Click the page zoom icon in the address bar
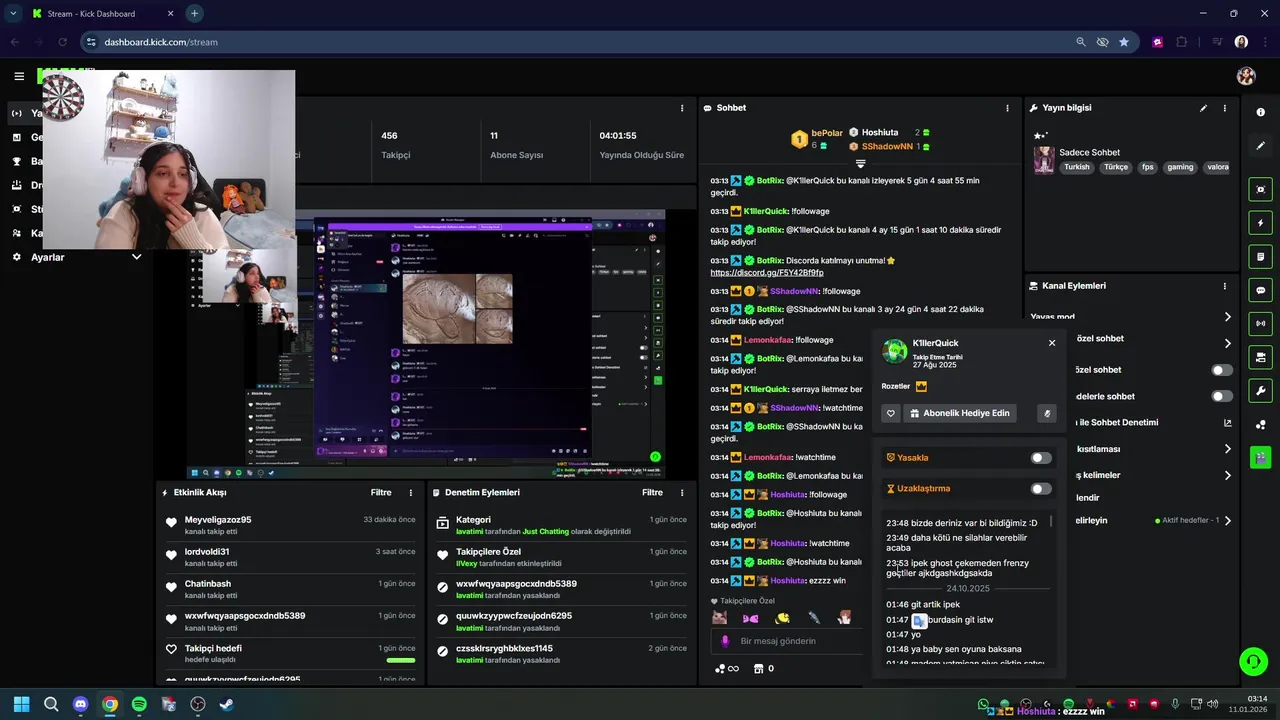 pos(1081,42)
